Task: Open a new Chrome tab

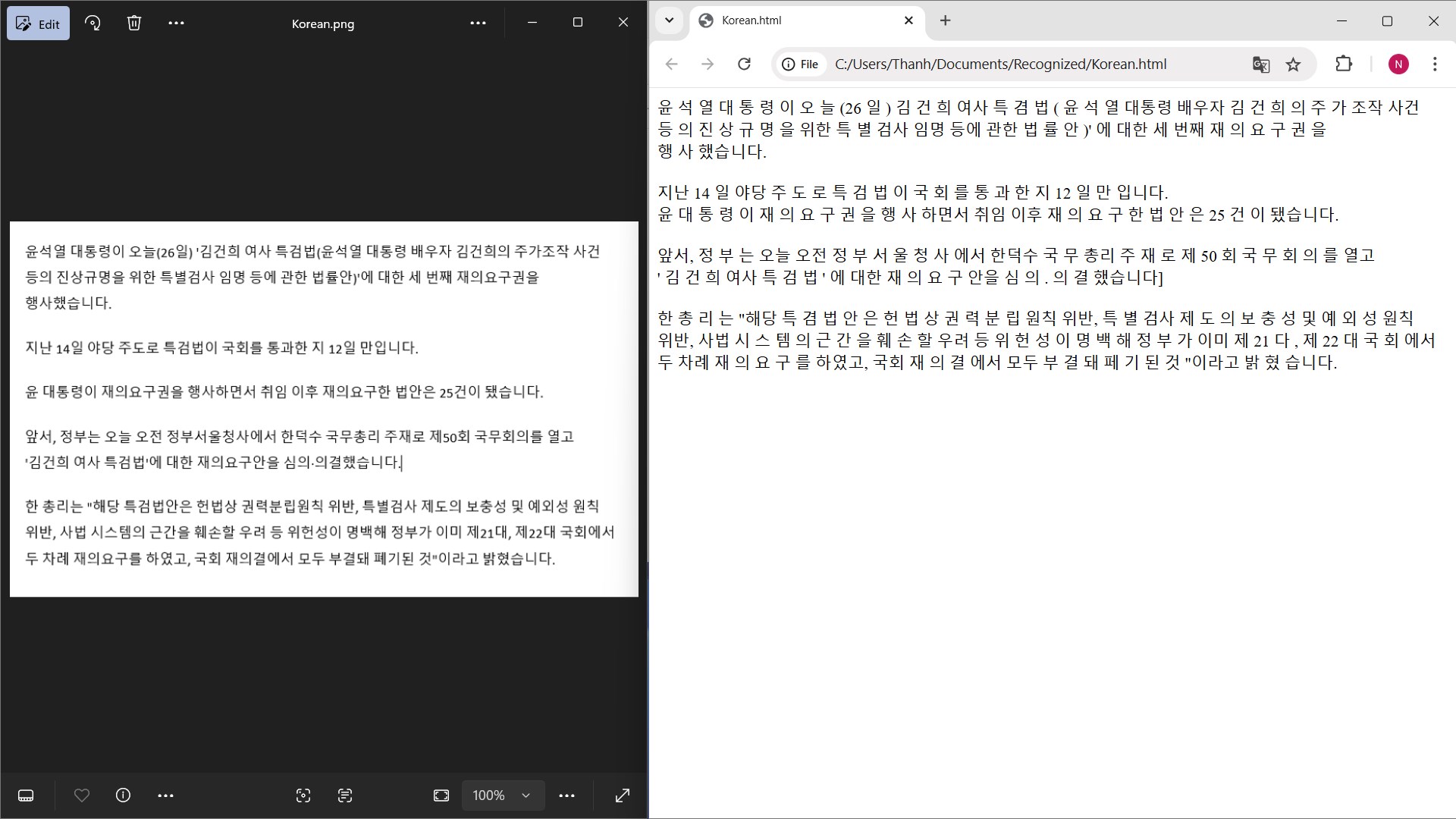Action: pos(945,20)
